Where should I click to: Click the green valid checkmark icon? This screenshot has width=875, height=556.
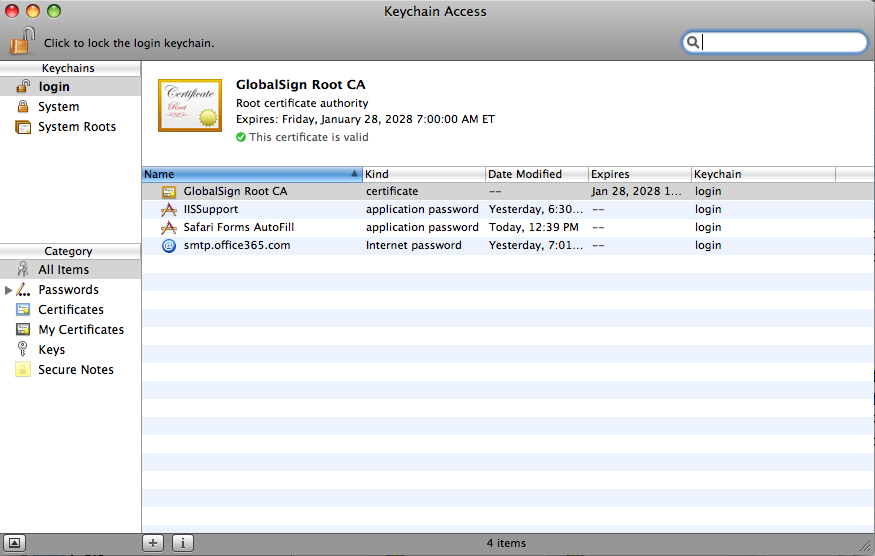tap(241, 137)
